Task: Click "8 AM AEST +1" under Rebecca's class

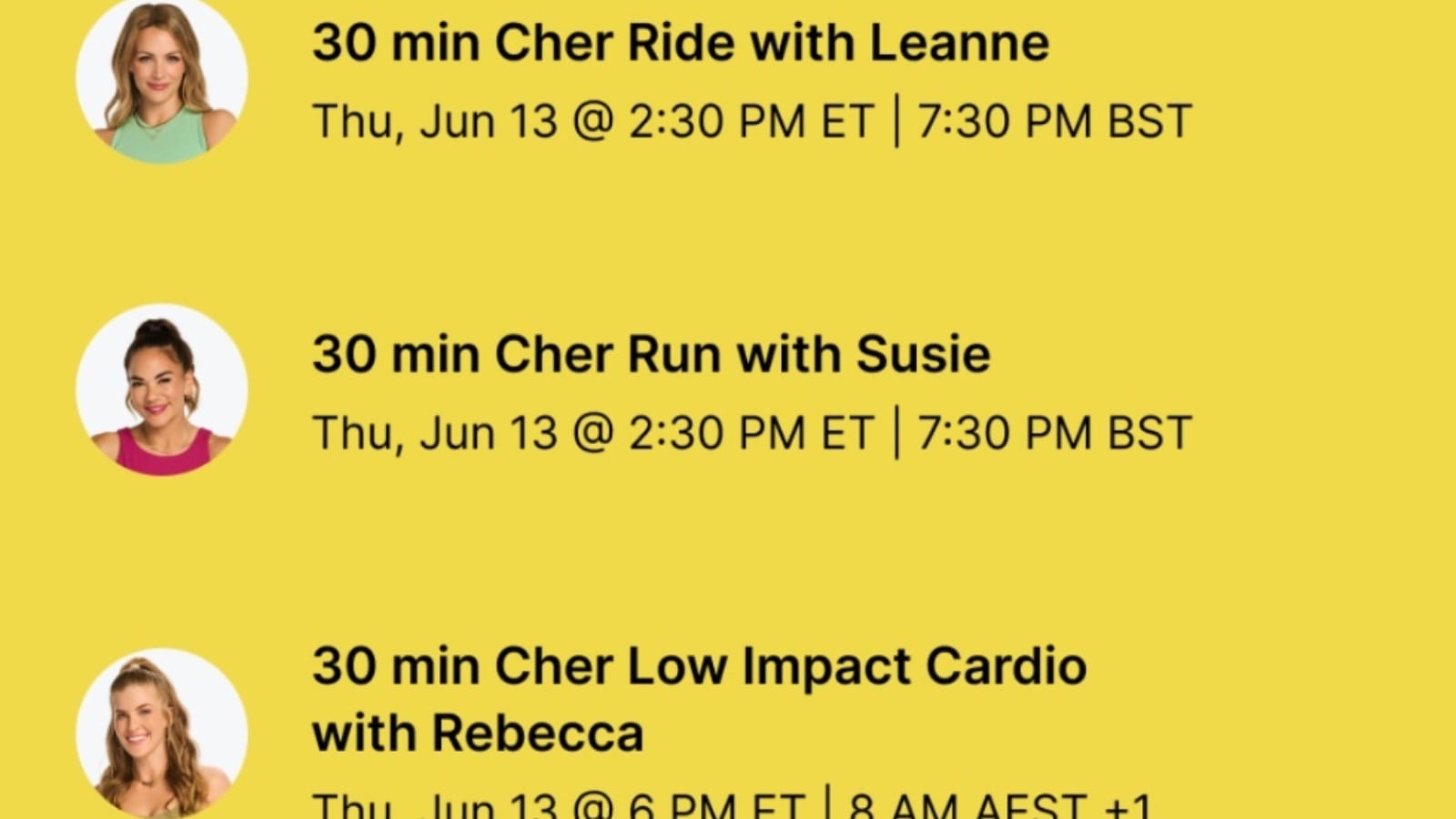Action: click(x=999, y=806)
